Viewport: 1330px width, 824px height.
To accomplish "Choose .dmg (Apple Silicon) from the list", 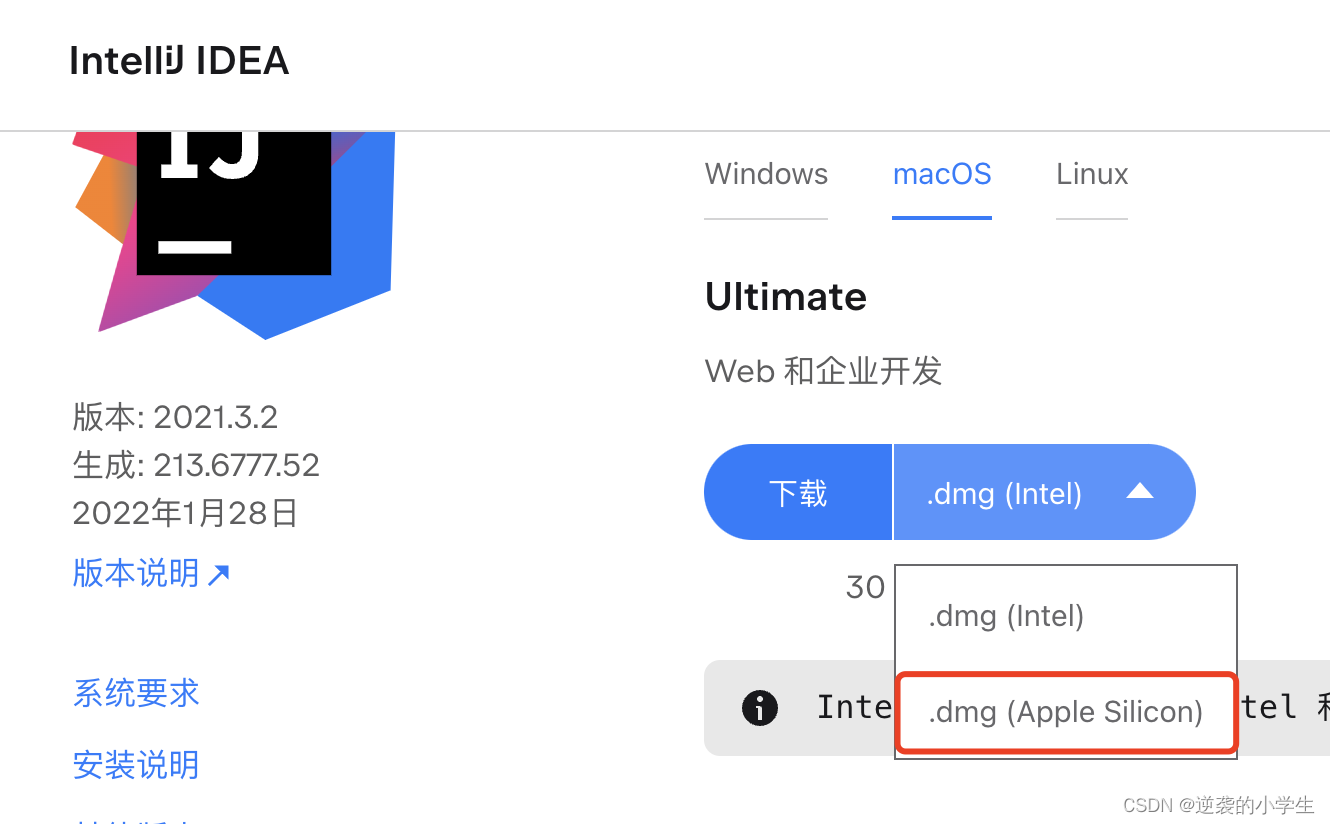I will 1066,712.
